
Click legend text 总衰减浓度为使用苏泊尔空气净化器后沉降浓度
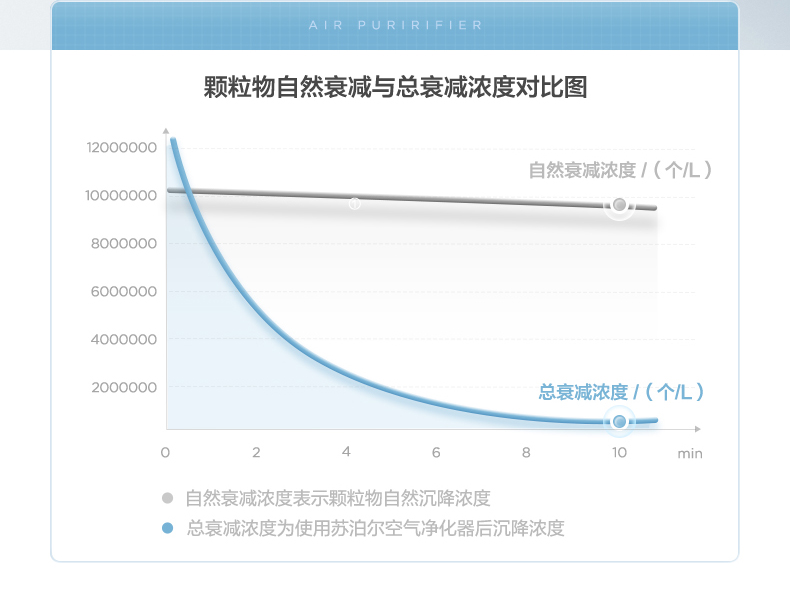click(375, 528)
